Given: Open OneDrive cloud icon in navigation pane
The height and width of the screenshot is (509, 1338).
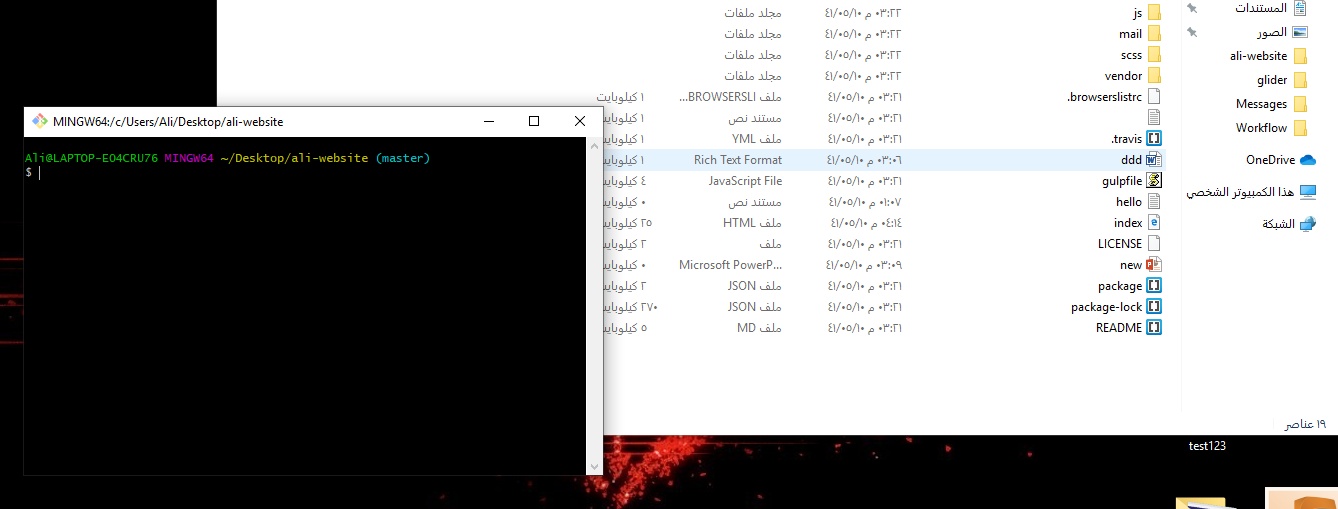Looking at the screenshot, I should pos(1307,160).
